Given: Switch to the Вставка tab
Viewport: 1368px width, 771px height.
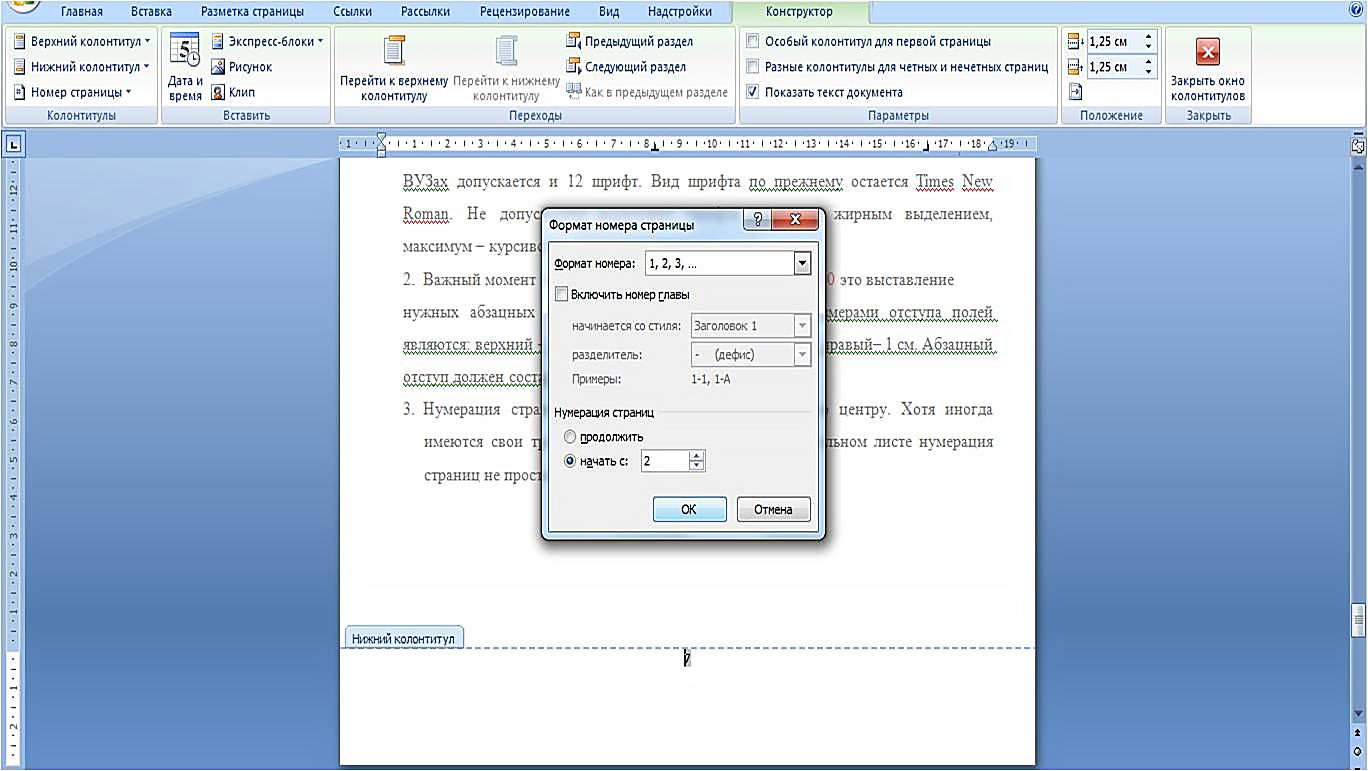Looking at the screenshot, I should click(151, 12).
